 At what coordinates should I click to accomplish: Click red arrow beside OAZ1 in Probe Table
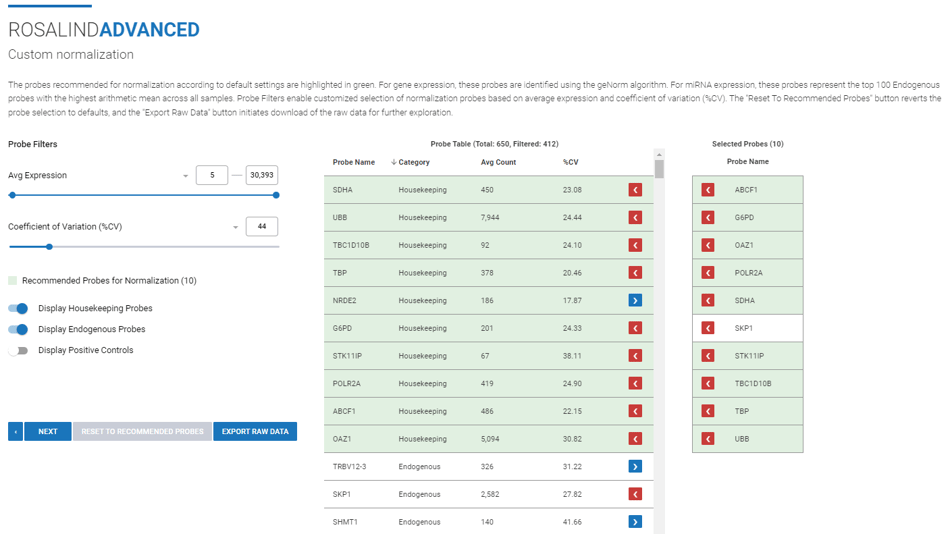[635, 439]
